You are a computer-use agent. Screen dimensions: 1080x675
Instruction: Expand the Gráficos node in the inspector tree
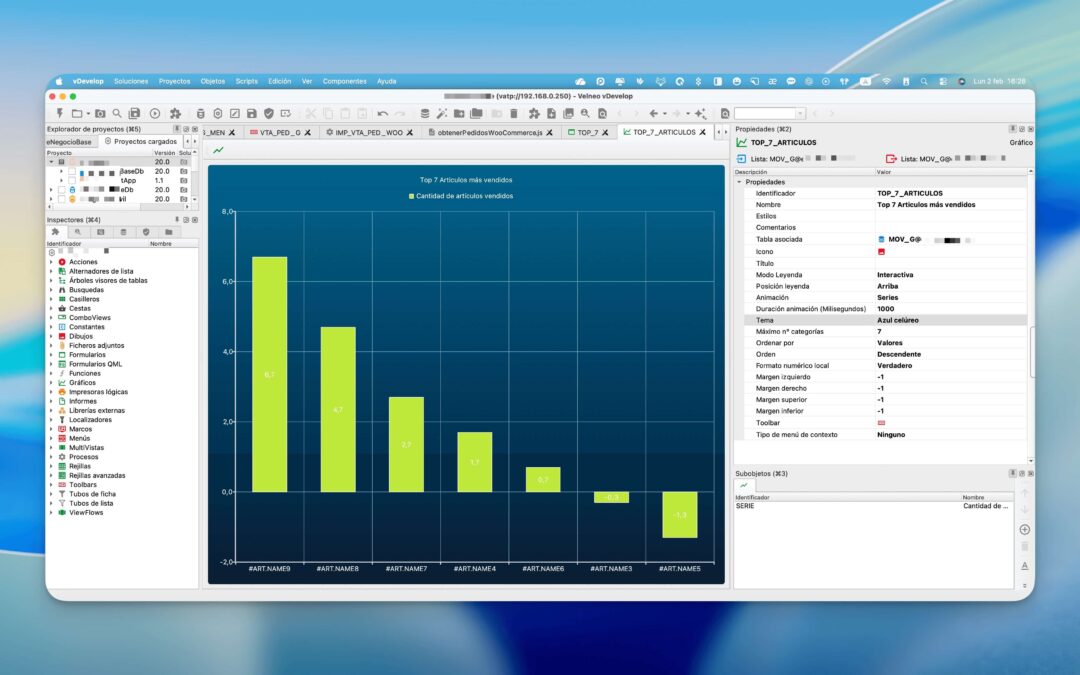pos(50,382)
